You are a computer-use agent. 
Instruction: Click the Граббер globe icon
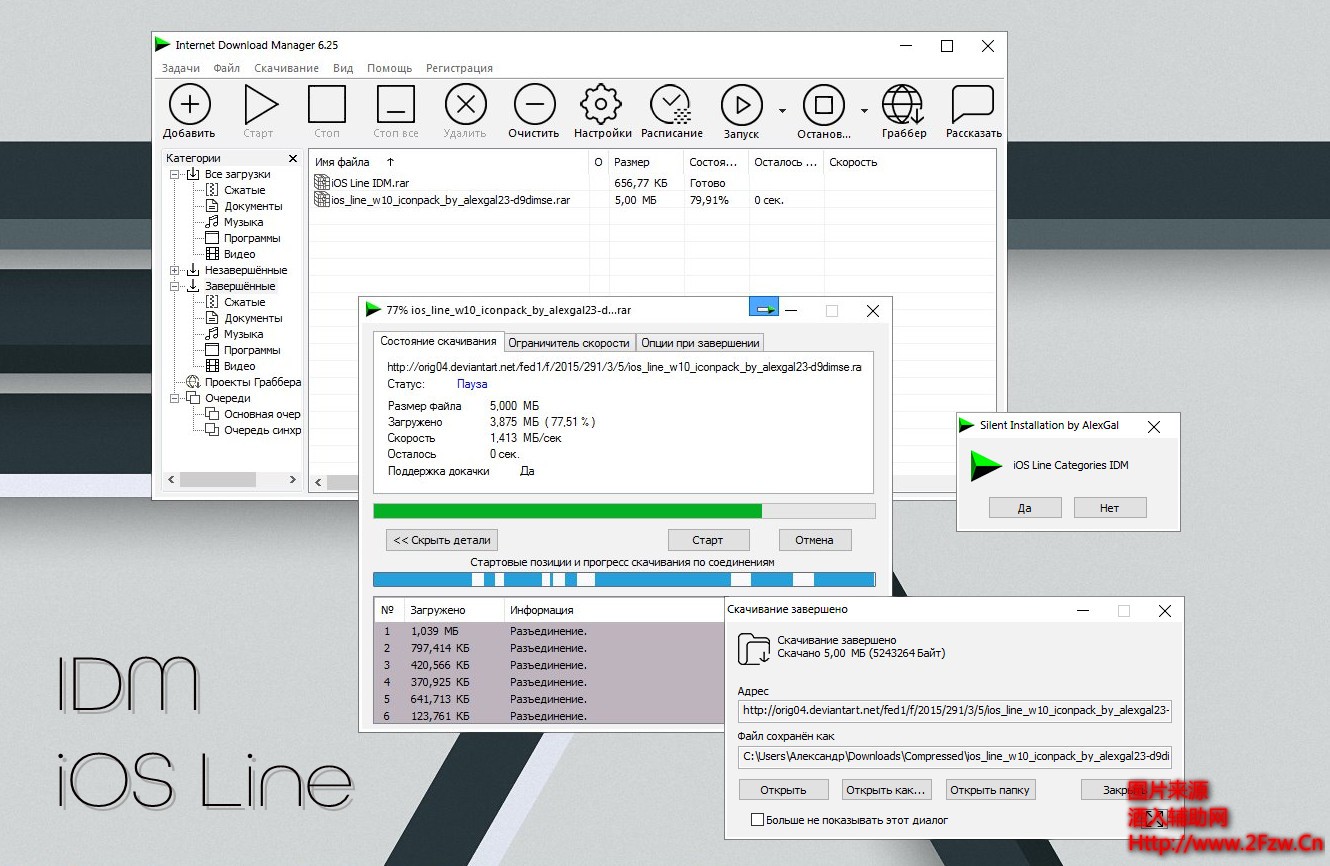903,105
